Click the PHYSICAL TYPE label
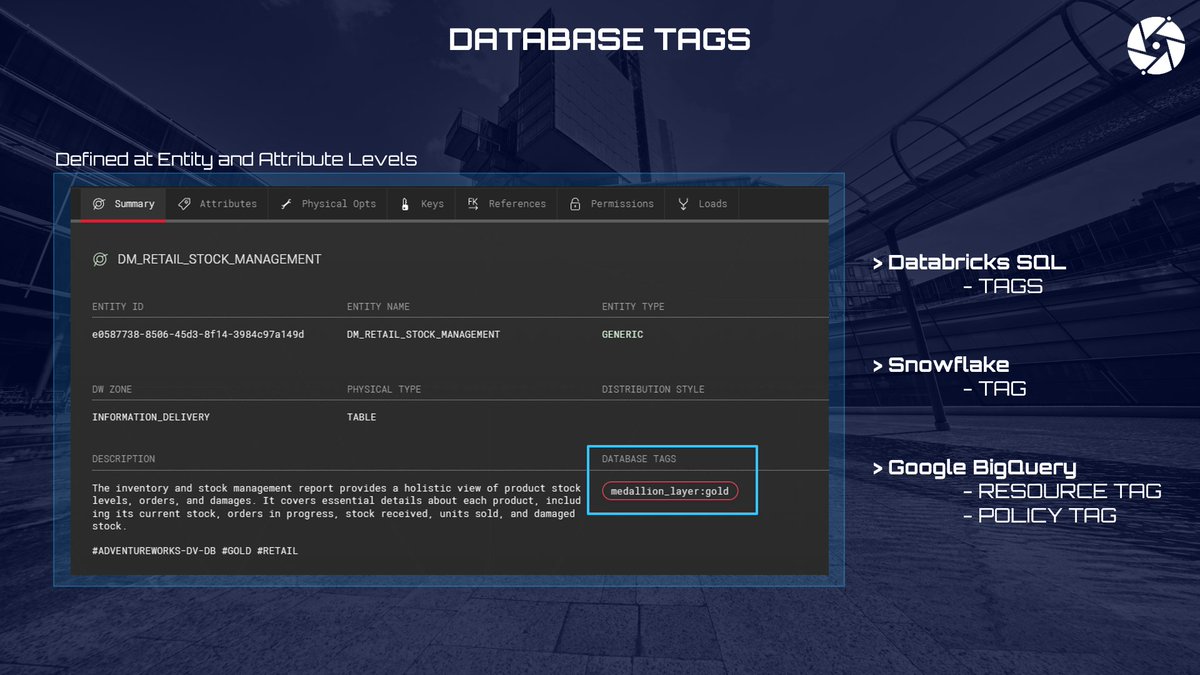This screenshot has width=1200, height=675. [384, 389]
